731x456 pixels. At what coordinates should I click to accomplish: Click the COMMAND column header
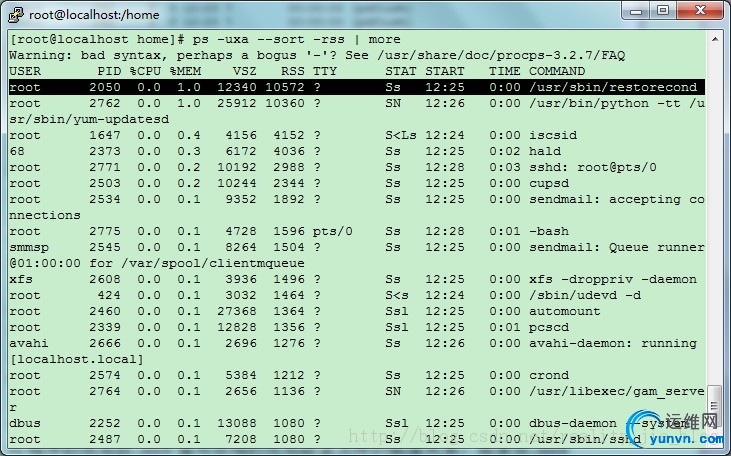point(557,71)
